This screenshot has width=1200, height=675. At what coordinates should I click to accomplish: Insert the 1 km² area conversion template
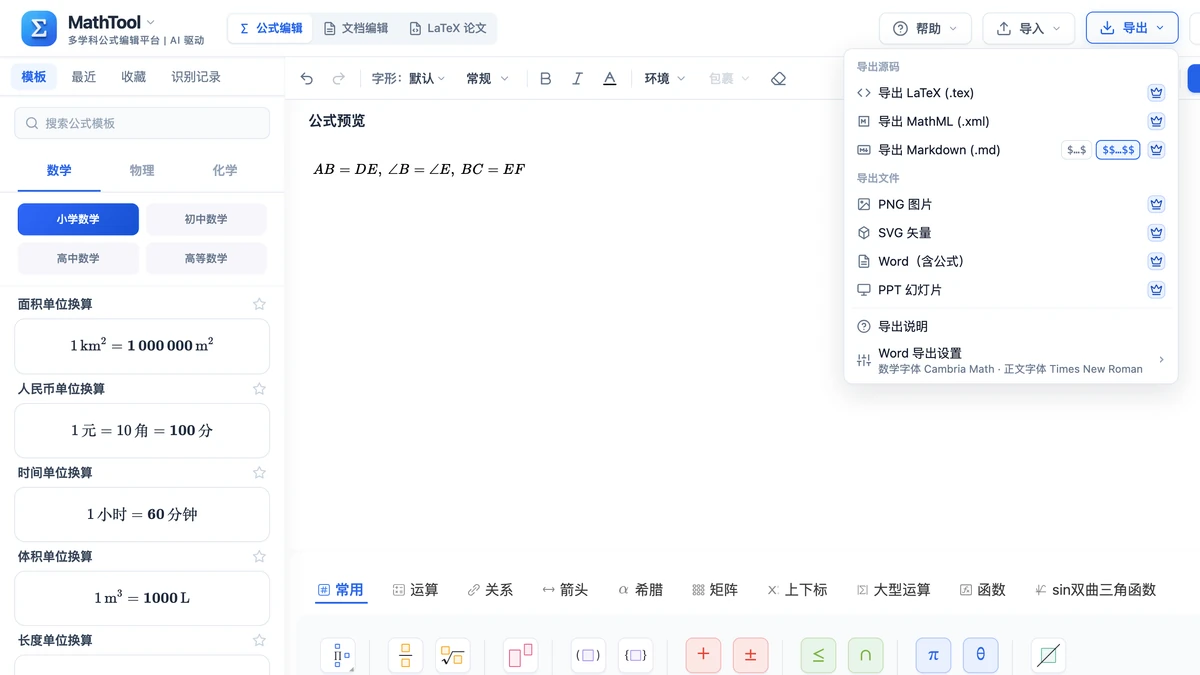pos(142,346)
